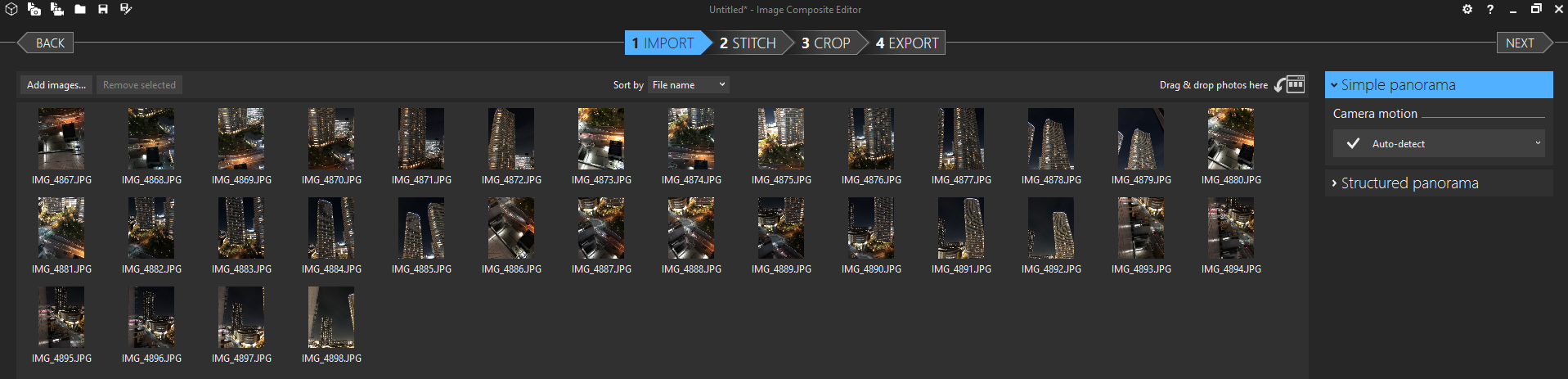
Task: Click Remove selected button
Action: click(139, 84)
